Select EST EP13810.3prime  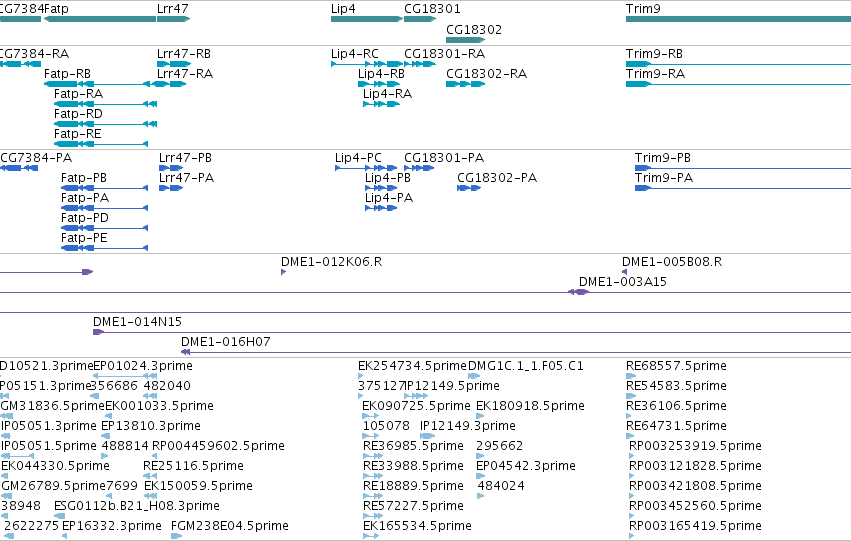tap(105, 436)
